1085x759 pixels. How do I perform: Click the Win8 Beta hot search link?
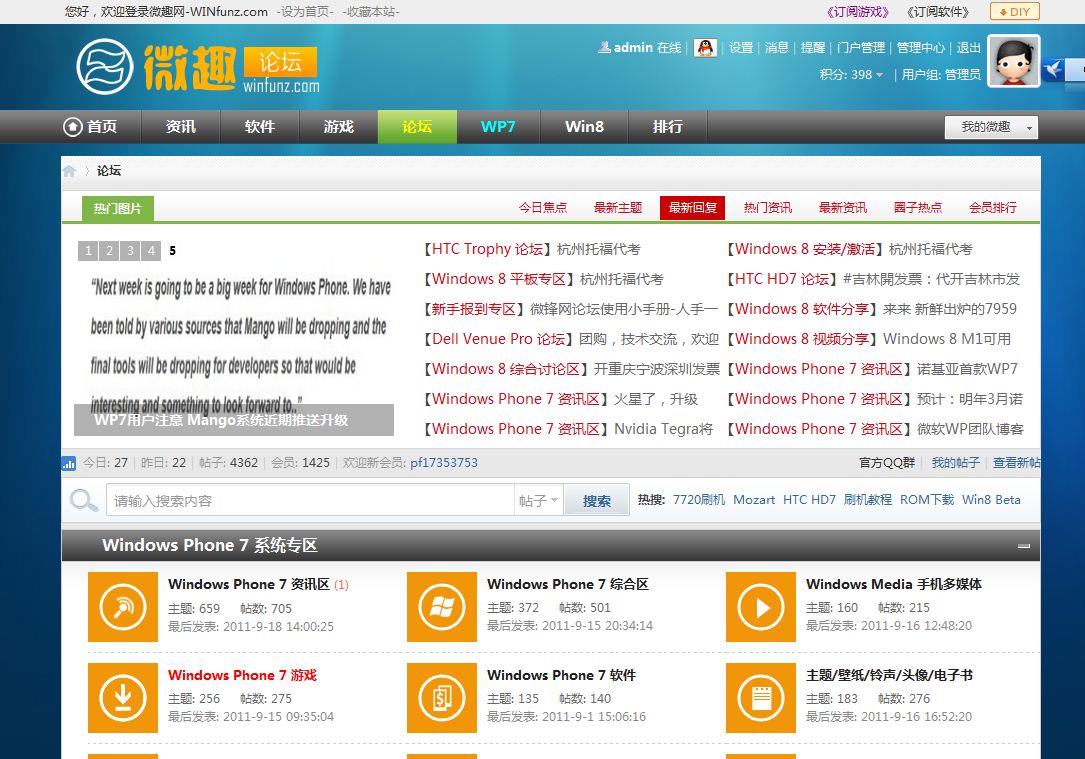991,500
